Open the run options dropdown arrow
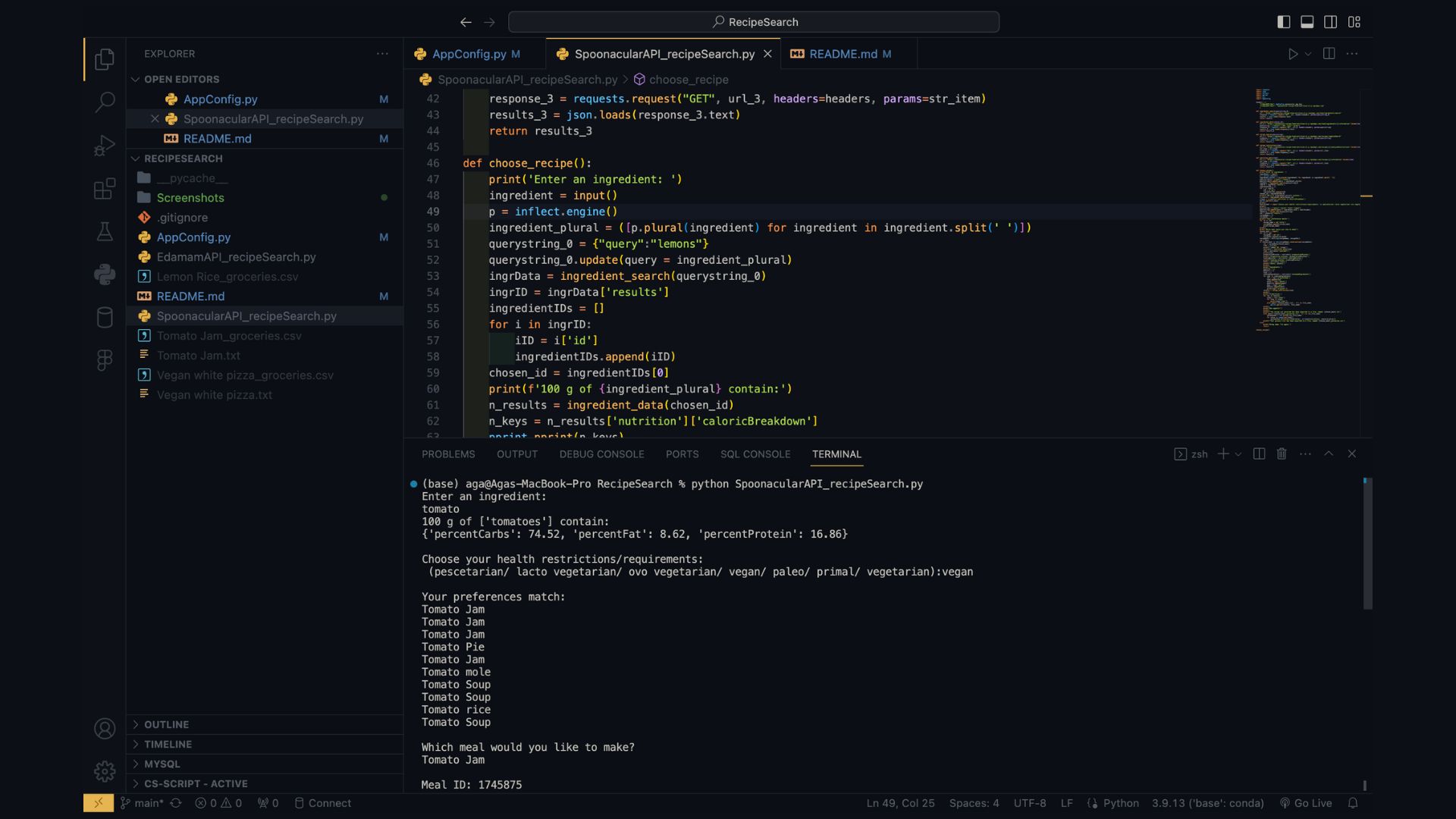The width and height of the screenshot is (1456, 819). 1308,54
